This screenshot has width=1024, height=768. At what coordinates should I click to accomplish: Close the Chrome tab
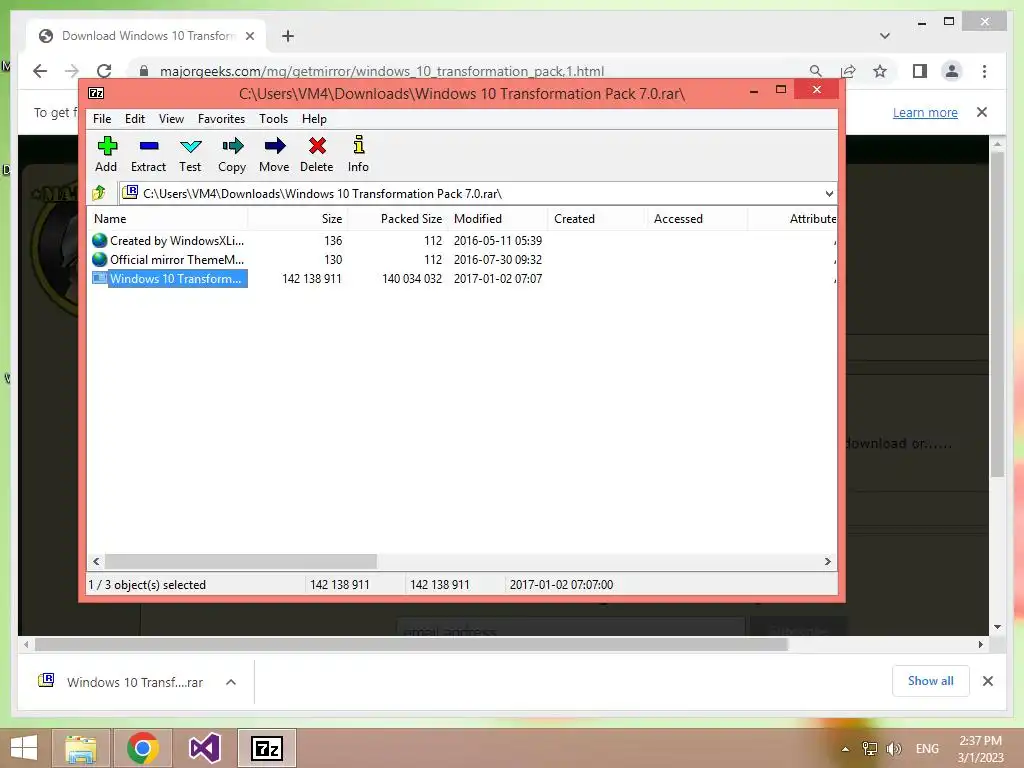[249, 36]
